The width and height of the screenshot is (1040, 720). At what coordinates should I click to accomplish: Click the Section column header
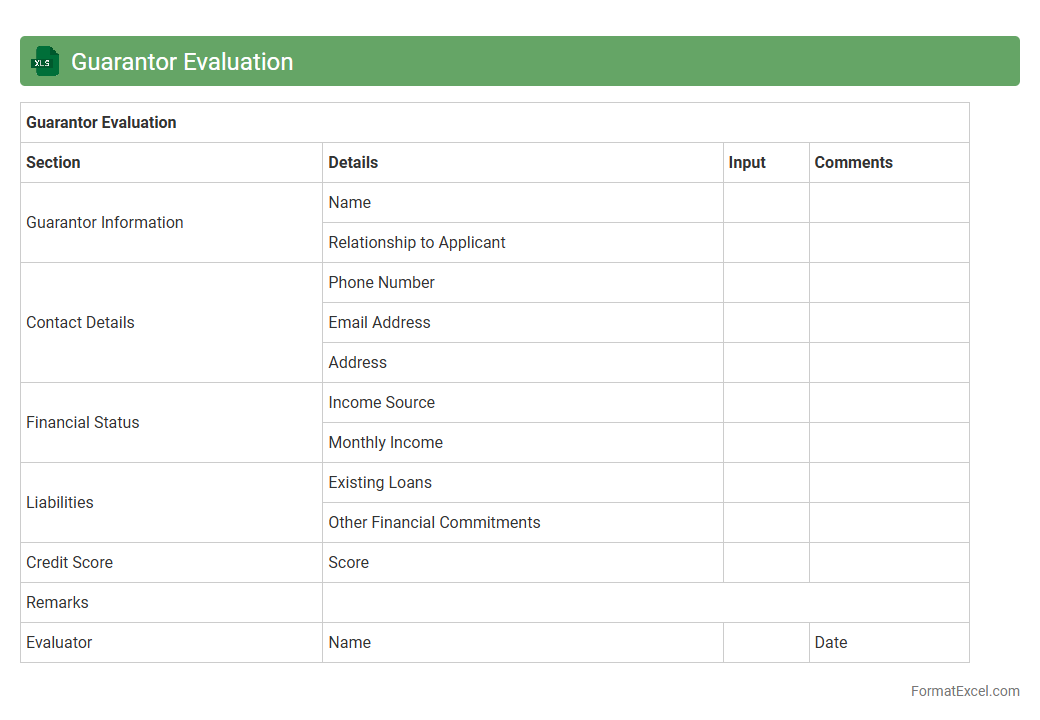click(53, 163)
